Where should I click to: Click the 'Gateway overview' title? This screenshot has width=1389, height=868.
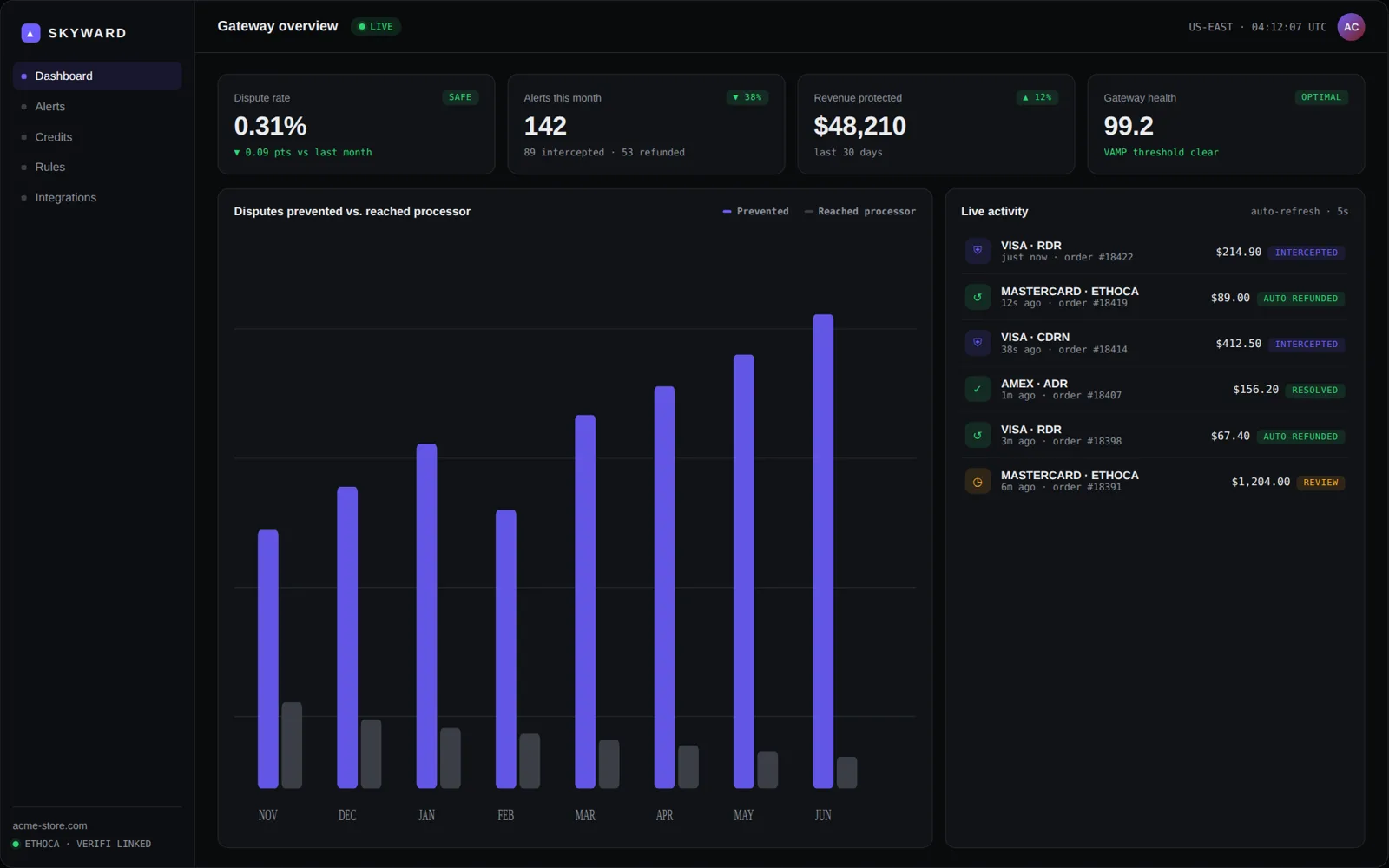(x=278, y=26)
